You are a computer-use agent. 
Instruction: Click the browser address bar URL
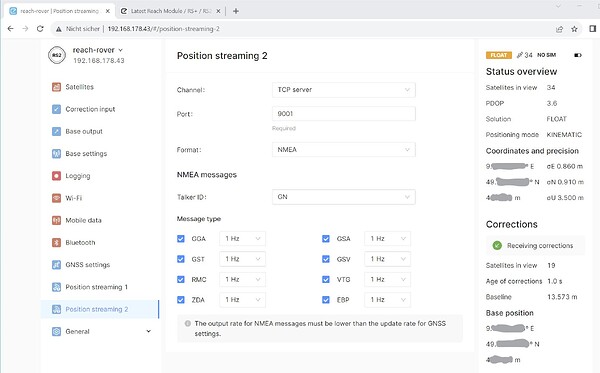163,29
